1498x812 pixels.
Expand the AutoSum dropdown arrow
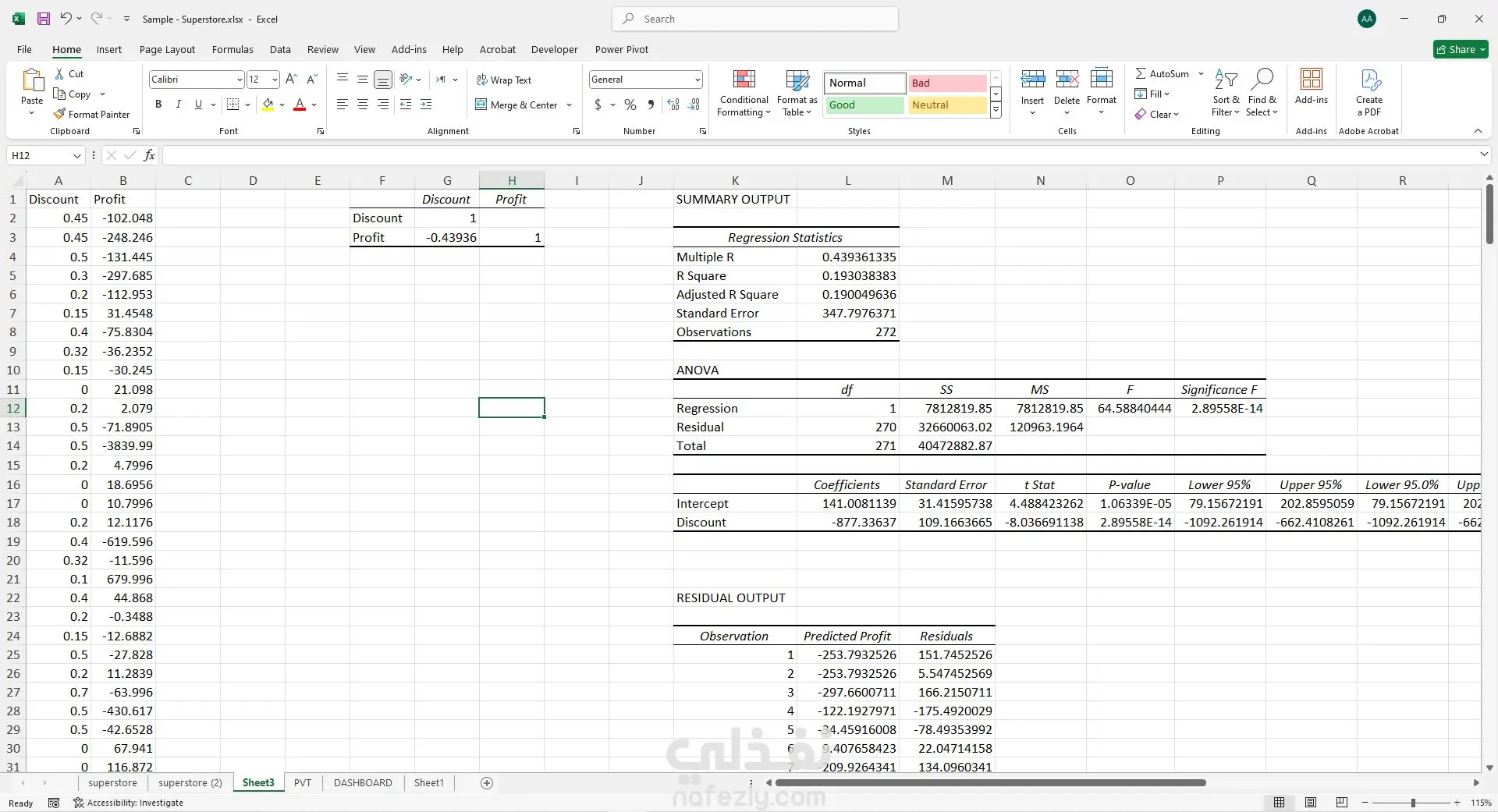[1201, 73]
